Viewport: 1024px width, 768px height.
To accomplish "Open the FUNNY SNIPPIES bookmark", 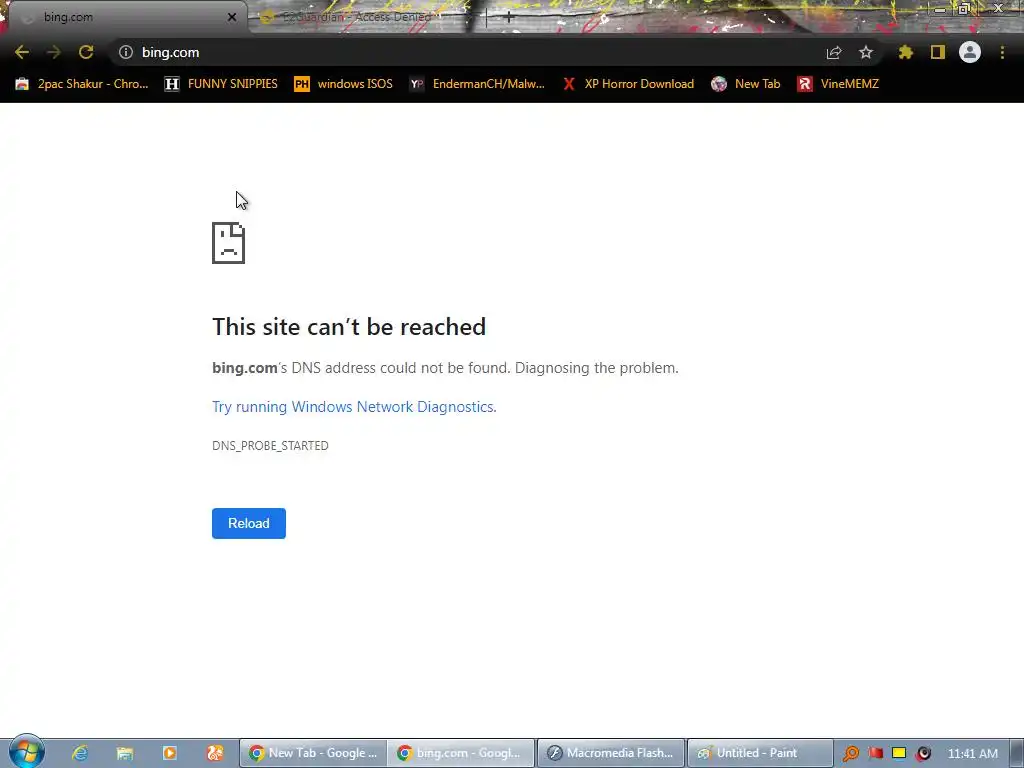I will point(221,84).
